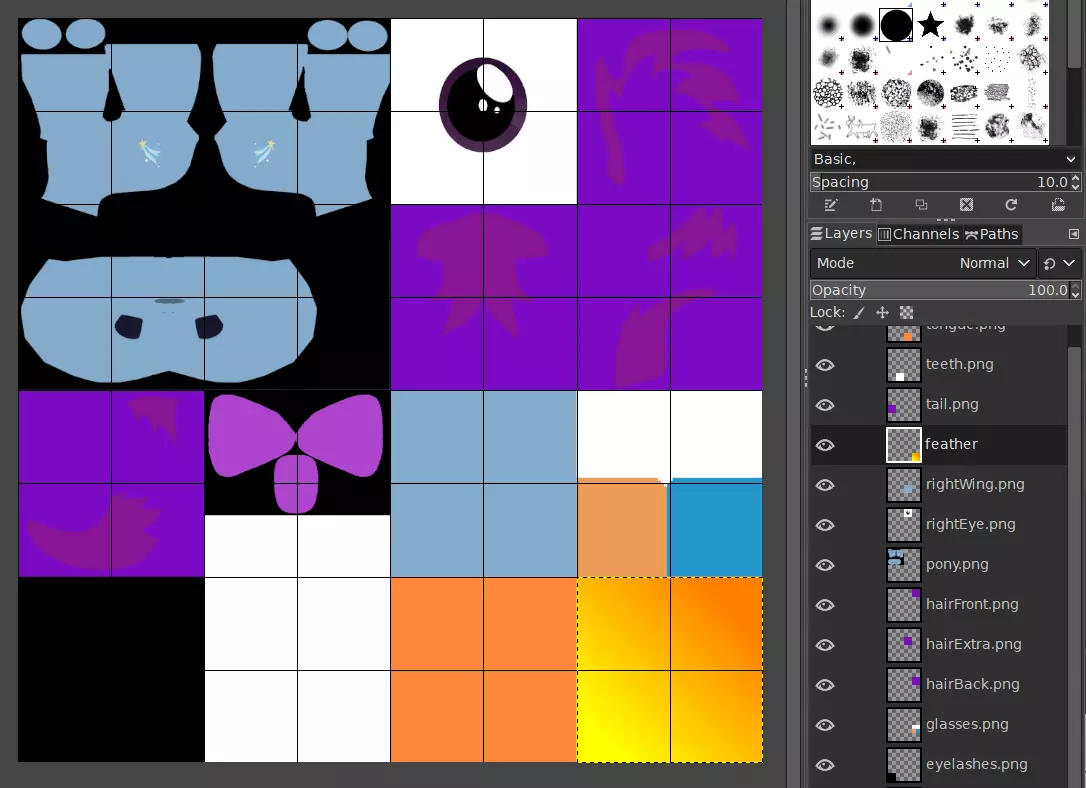
Task: Select the large solid round brush
Action: (x=896, y=26)
